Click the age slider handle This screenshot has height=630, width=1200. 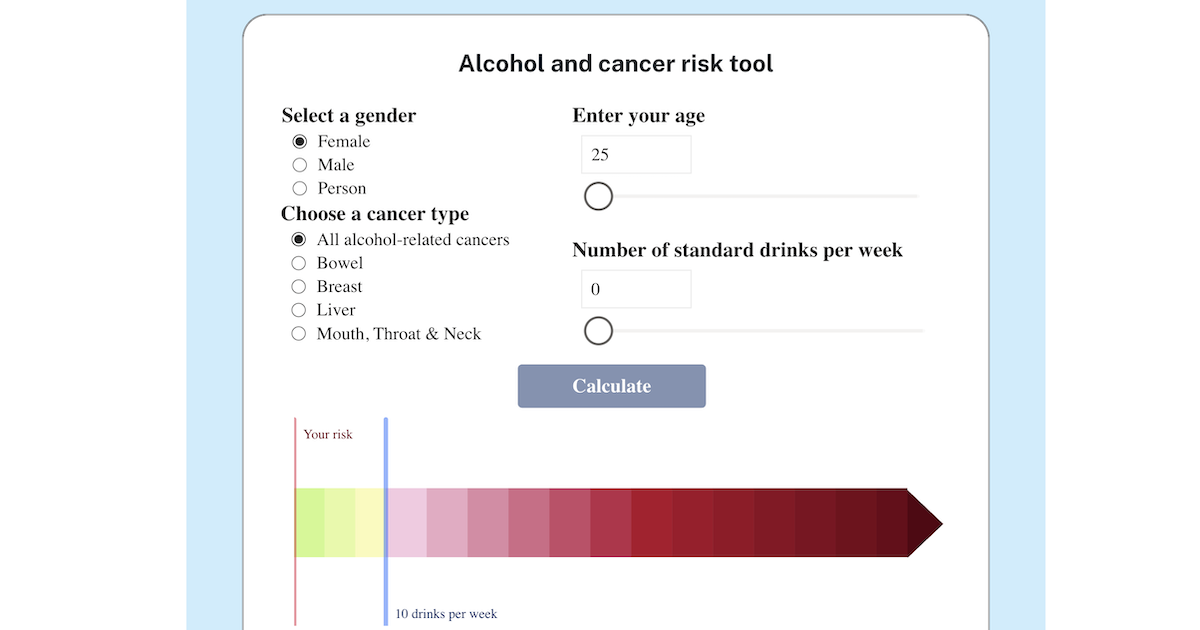pyautogui.click(x=598, y=196)
